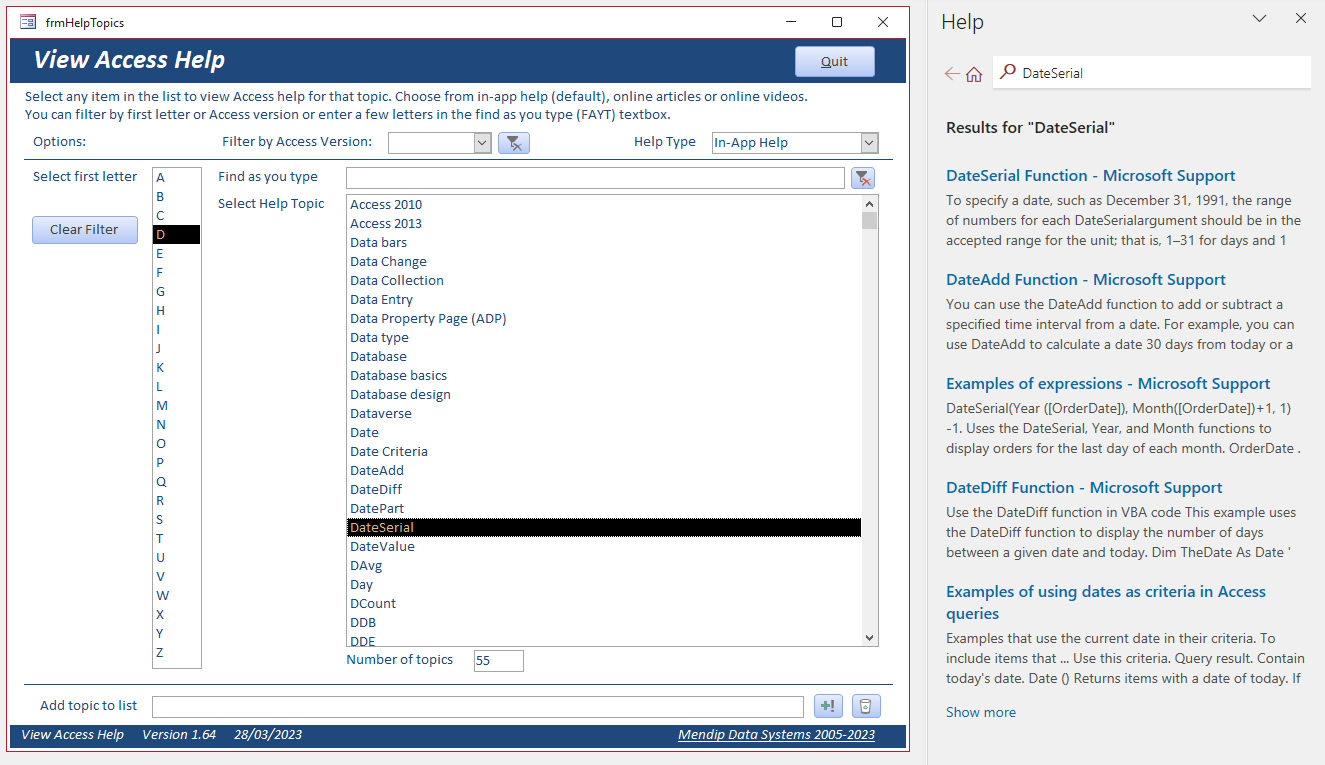Go back in the Help pane
Screen dimensions: 1325x765
pos(952,73)
